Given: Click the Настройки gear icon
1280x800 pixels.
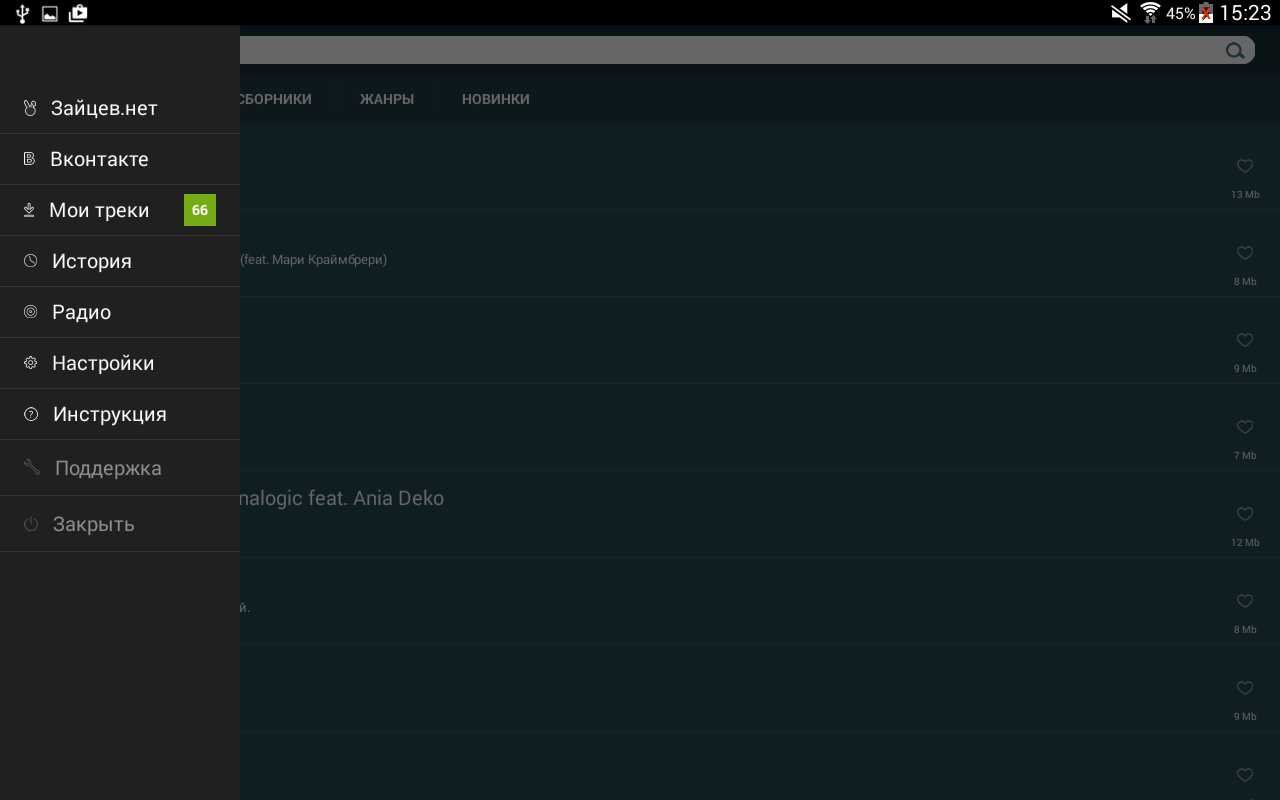Looking at the screenshot, I should click(31, 363).
